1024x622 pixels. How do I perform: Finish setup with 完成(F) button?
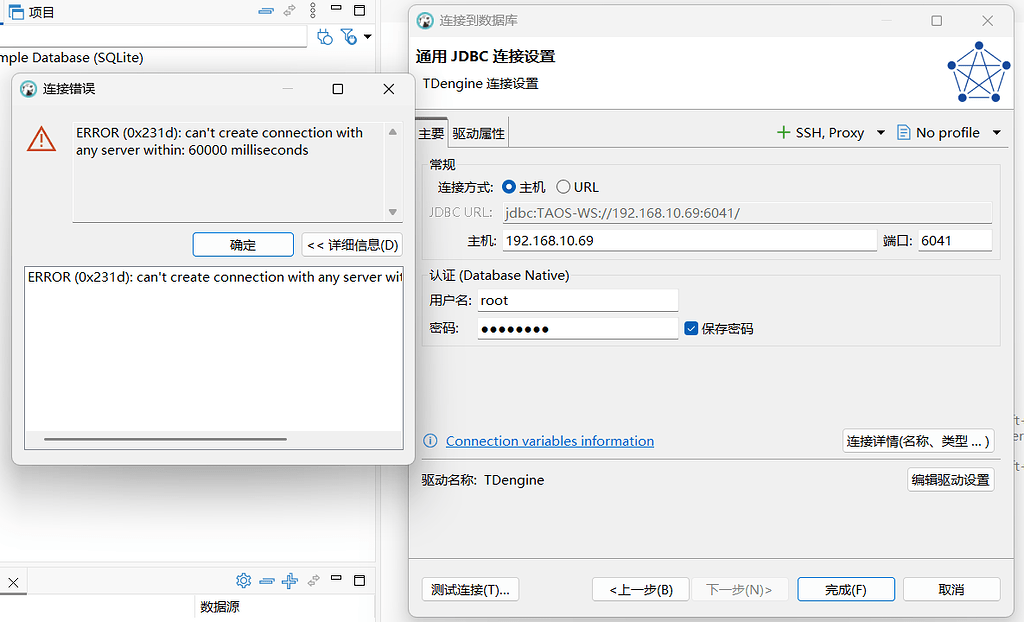[846, 589]
